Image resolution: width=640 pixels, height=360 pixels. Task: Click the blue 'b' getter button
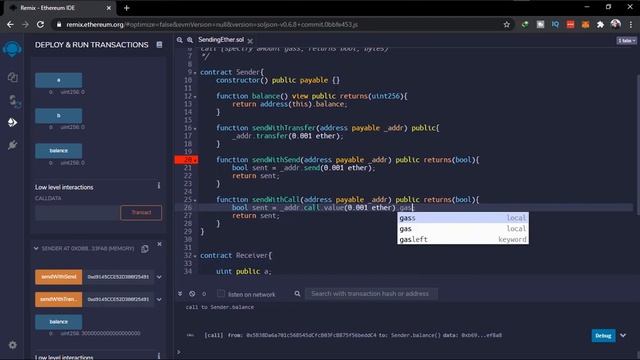pyautogui.click(x=58, y=116)
